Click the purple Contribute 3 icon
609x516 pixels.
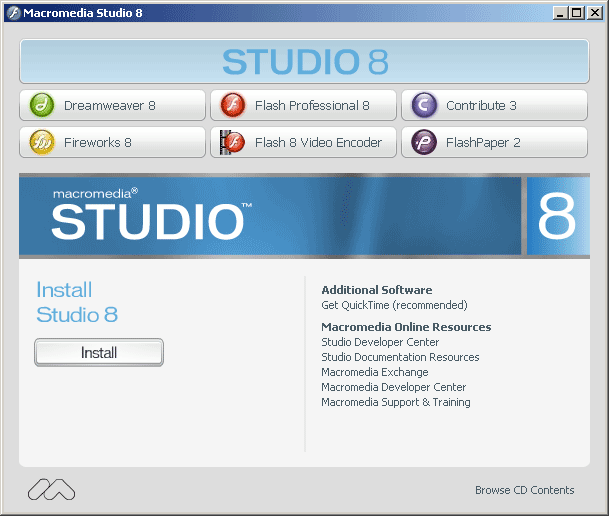[424, 105]
